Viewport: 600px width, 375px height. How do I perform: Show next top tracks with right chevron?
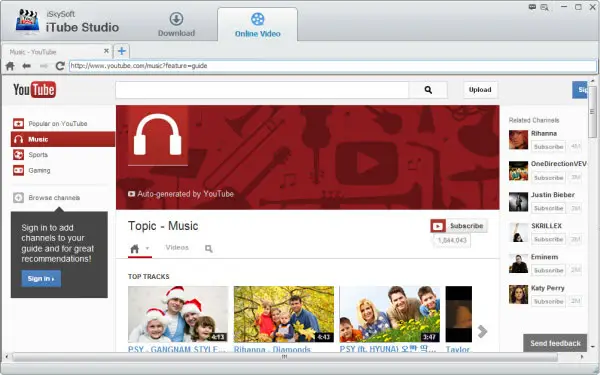coord(482,331)
